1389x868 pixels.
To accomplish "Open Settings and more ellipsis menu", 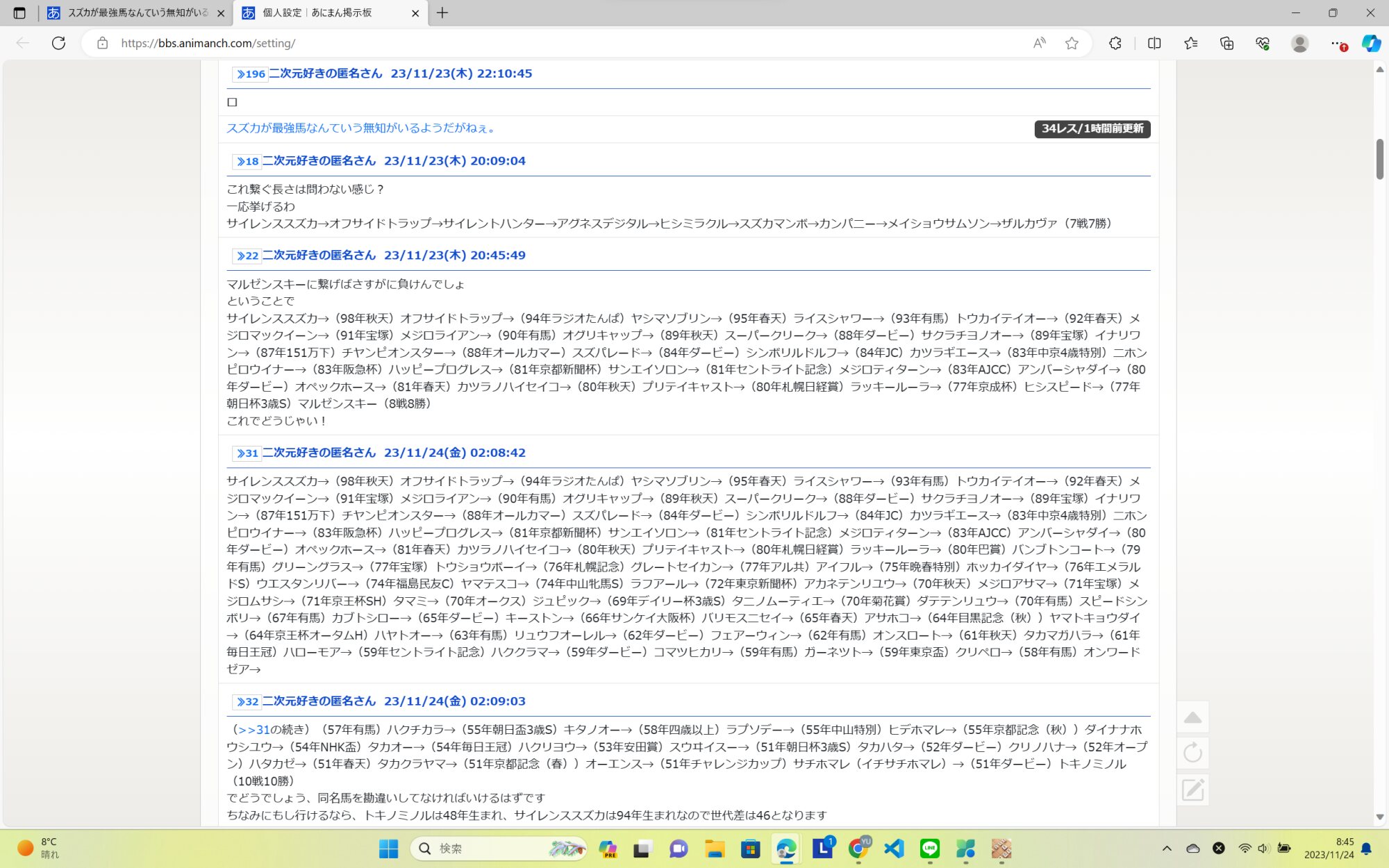I will pos(1336,43).
